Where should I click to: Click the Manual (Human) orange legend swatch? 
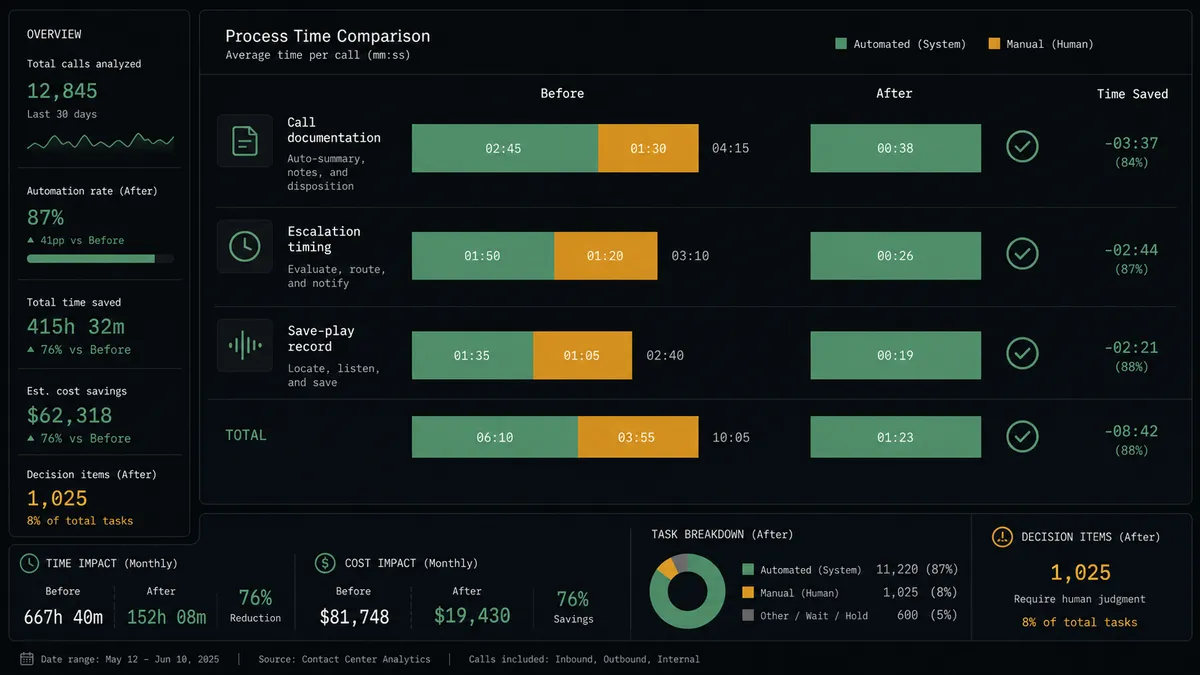pos(994,44)
